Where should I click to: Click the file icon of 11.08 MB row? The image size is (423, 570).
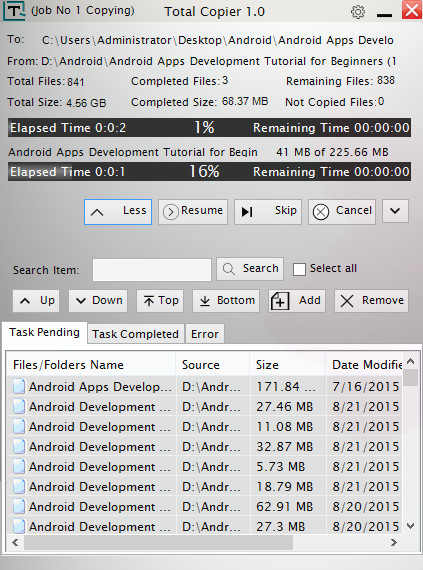coord(19,426)
